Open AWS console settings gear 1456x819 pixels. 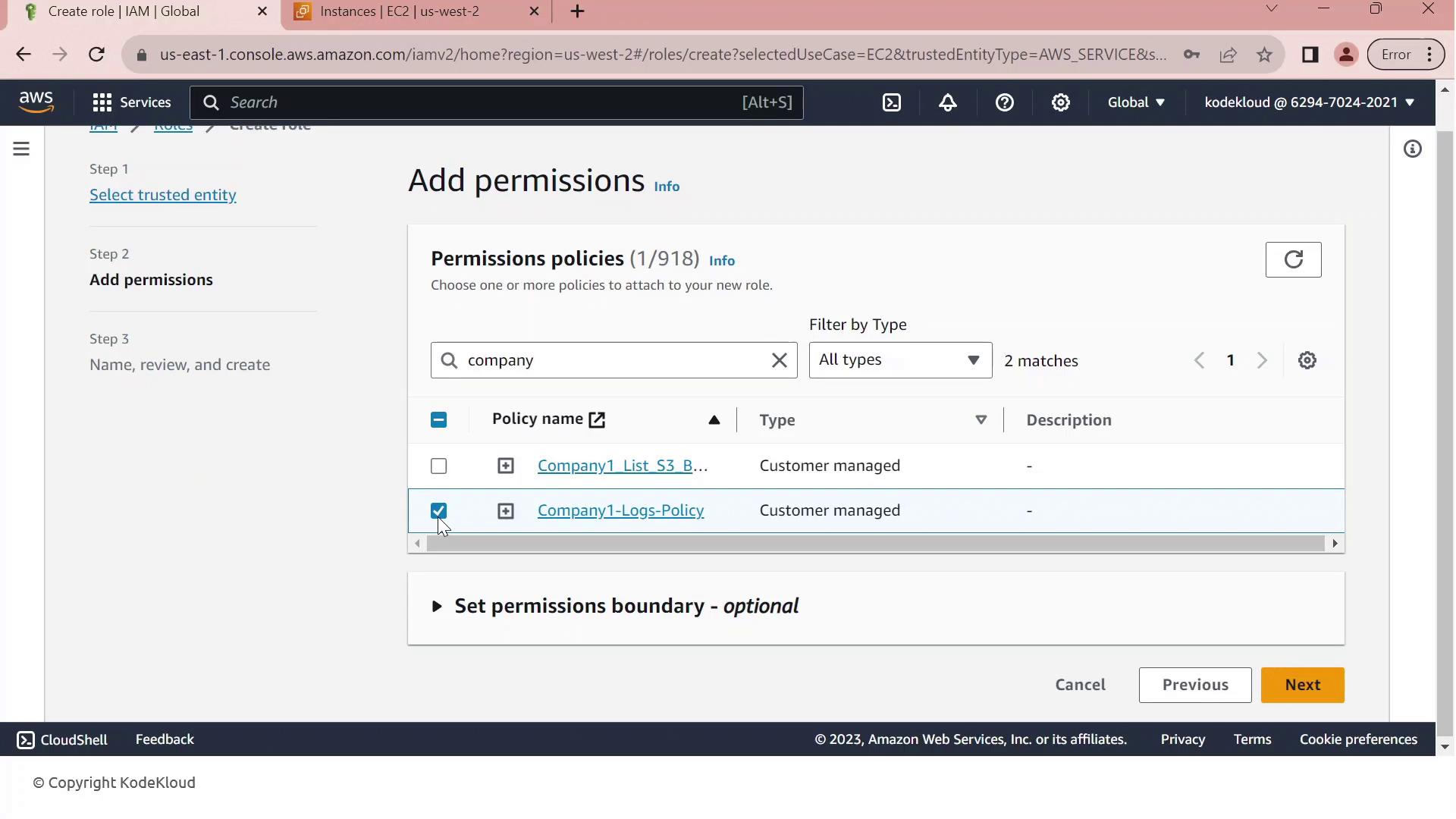1060,102
